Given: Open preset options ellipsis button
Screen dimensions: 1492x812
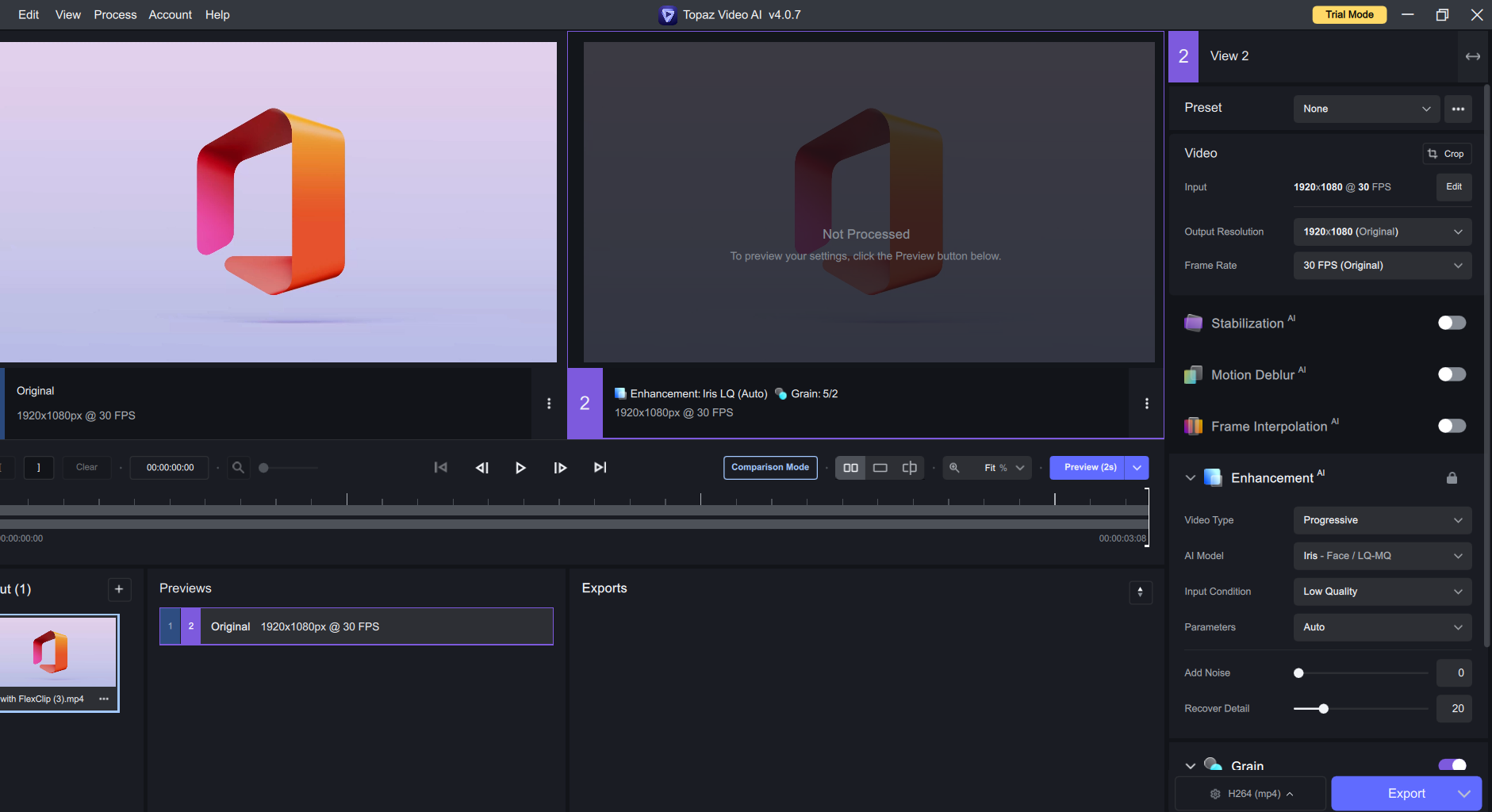Looking at the screenshot, I should (x=1458, y=109).
